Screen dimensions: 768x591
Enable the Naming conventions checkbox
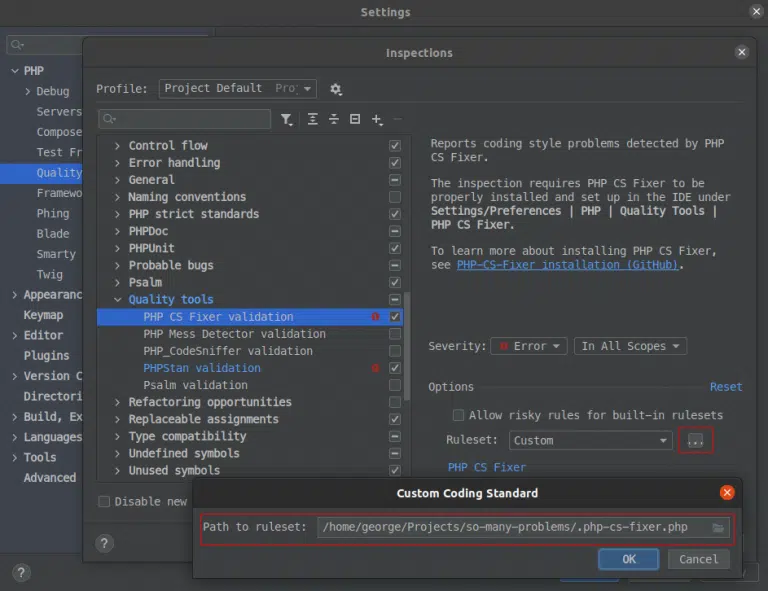coord(395,197)
